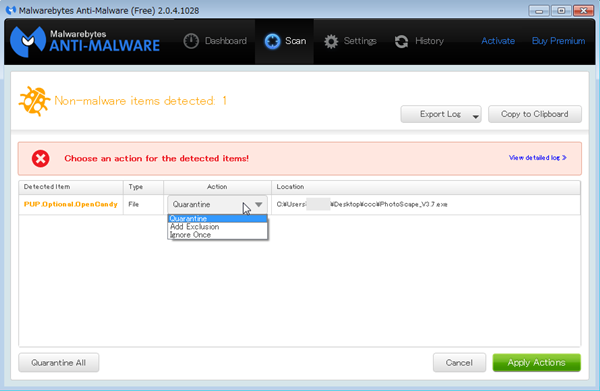Image resolution: width=600 pixels, height=391 pixels.
Task: Click the Action column header
Action: pyautogui.click(x=217, y=187)
